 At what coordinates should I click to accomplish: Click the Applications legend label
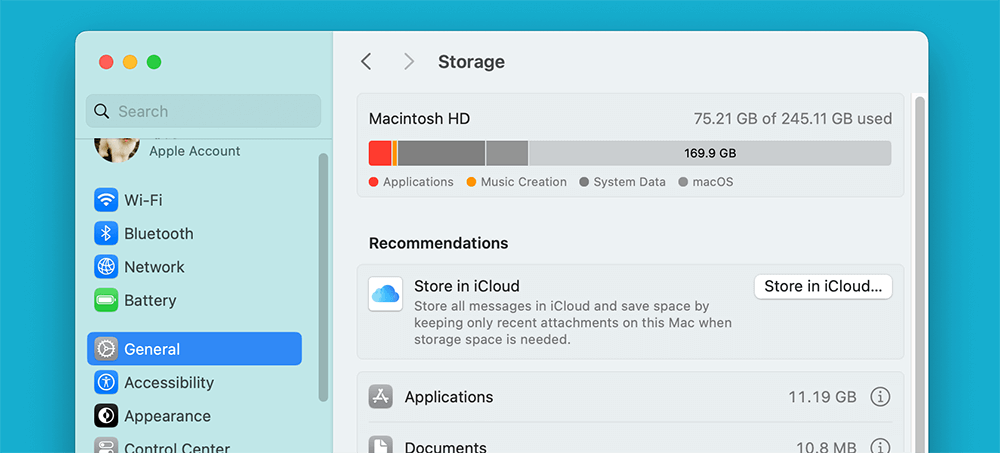(x=418, y=182)
